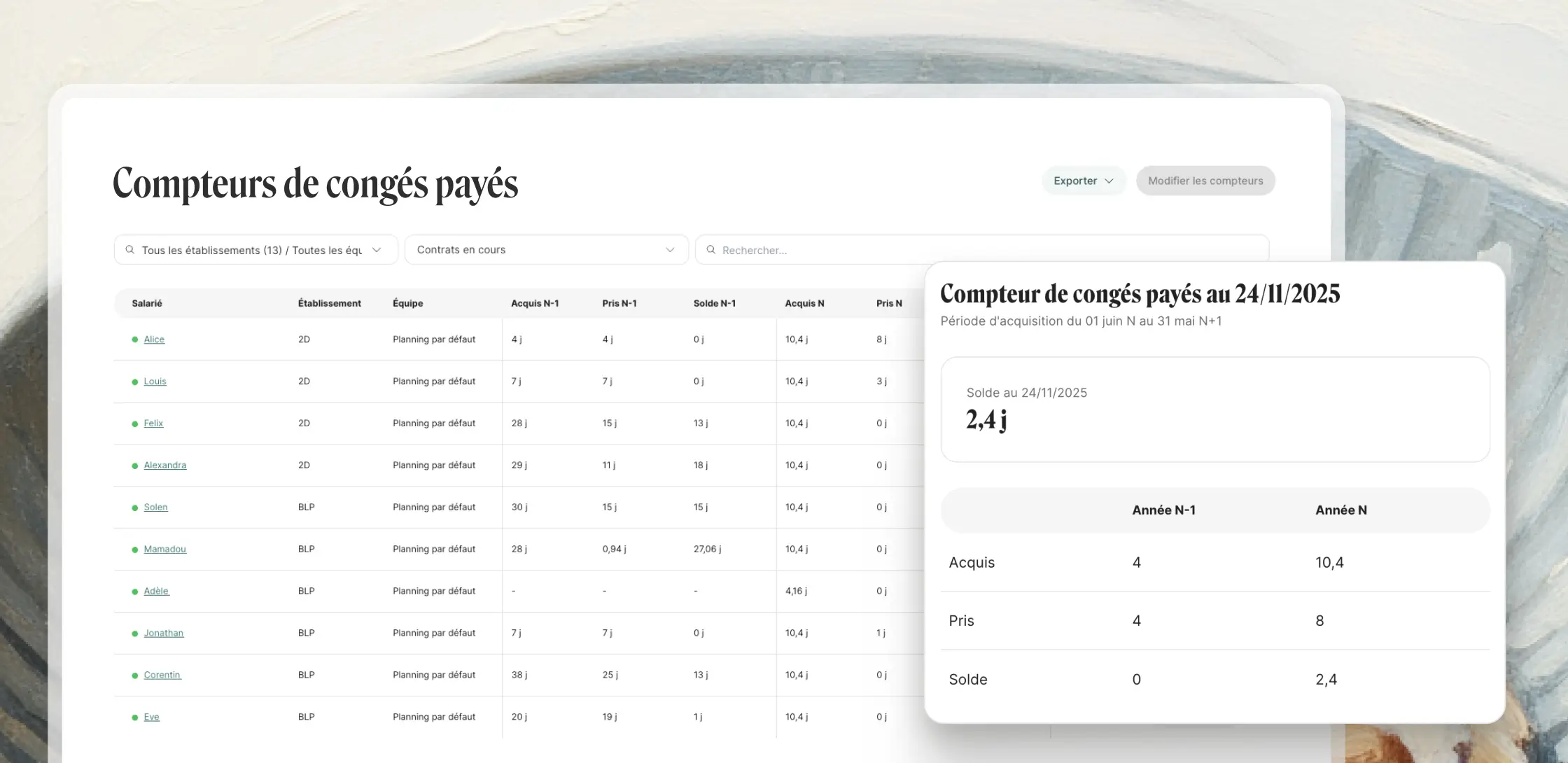Select Felix in the employee list
Image resolution: width=1568 pixels, height=763 pixels.
click(153, 423)
